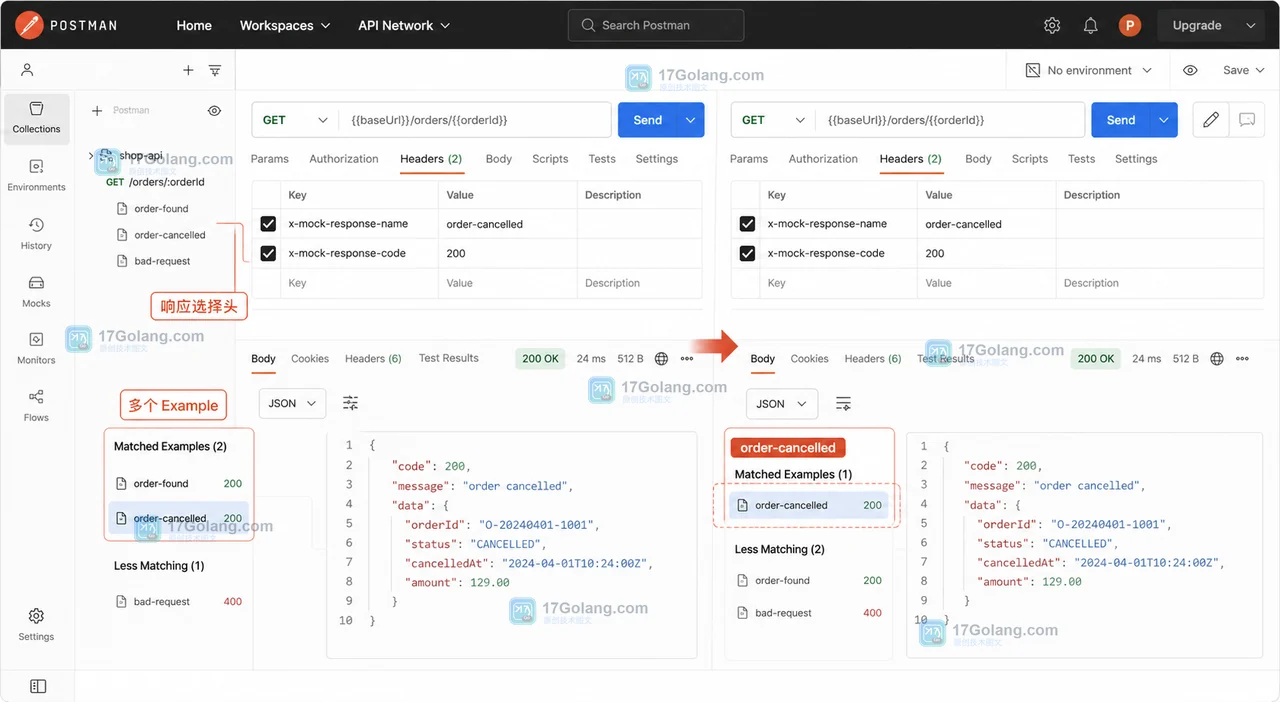Screen dimensions: 1280x702
Task: Click the user profile icon in sidebar header
Action: click(x=27, y=70)
